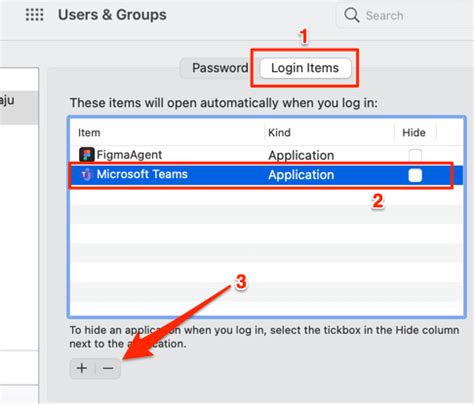Click Application kind cell for Microsoft Teams

pos(301,175)
